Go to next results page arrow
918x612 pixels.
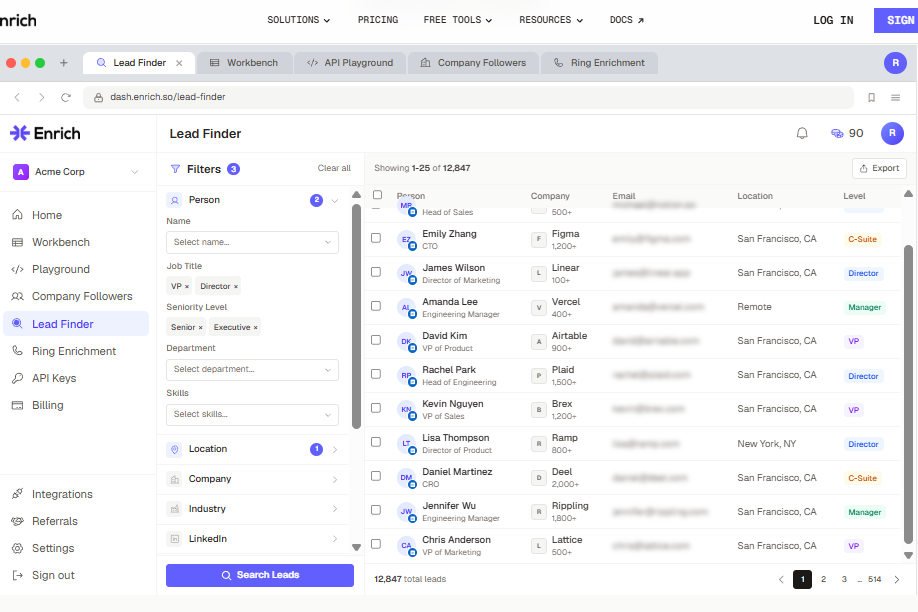(897, 579)
